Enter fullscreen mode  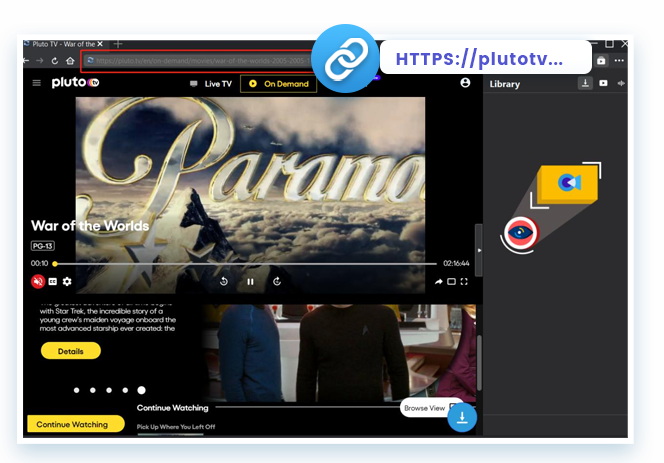click(x=464, y=282)
